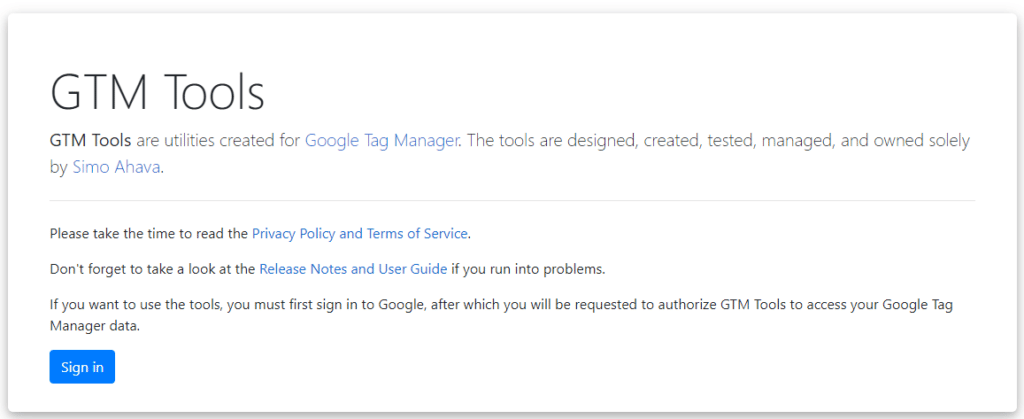Open the Google Tag Manager link
Viewport: 1024px width, 419px height.
(x=381, y=140)
